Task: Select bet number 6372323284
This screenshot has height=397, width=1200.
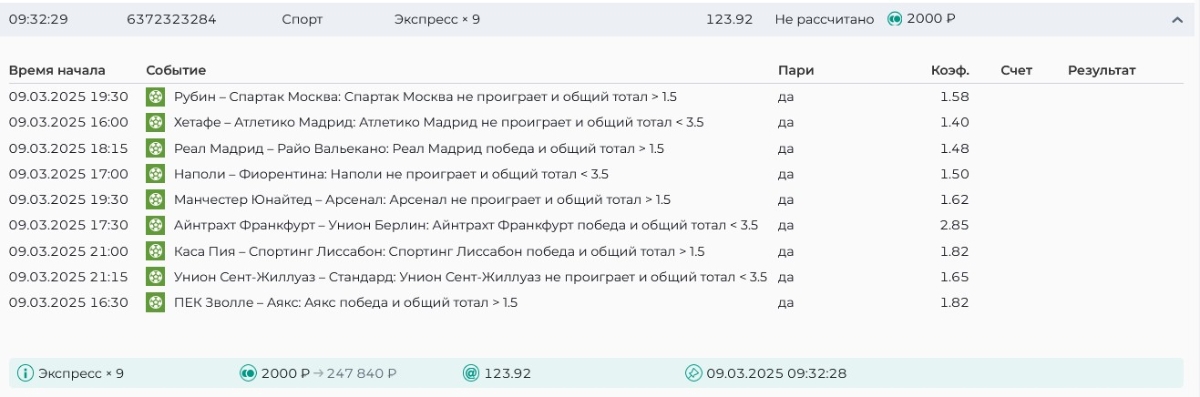Action: 171,19
